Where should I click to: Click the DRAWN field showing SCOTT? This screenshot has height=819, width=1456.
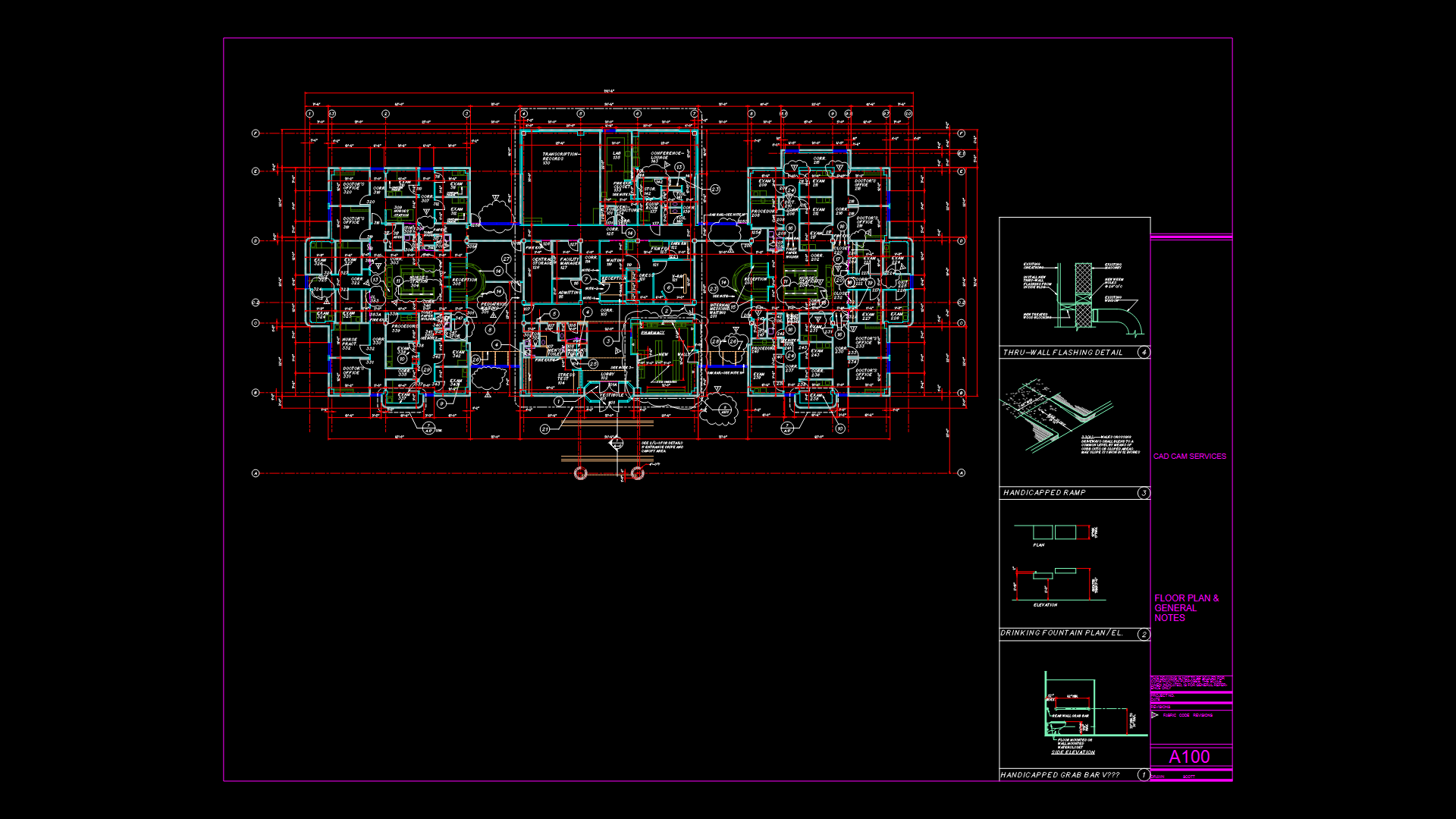click(x=1189, y=777)
